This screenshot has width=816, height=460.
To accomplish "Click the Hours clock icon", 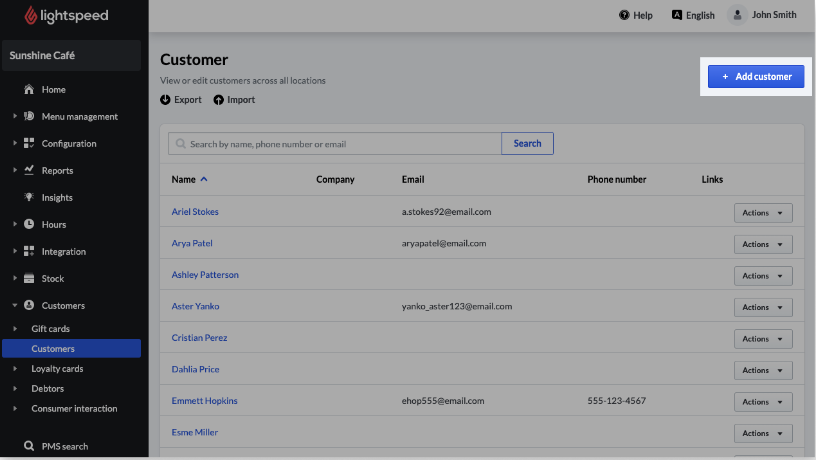I will [x=29, y=224].
